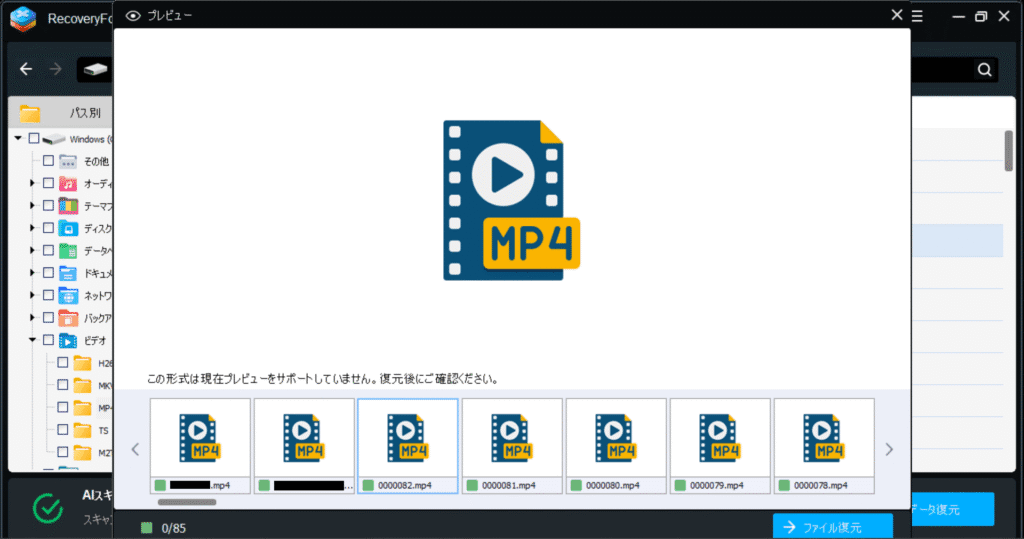
Task: Click the database category icon
Action: click(68, 251)
